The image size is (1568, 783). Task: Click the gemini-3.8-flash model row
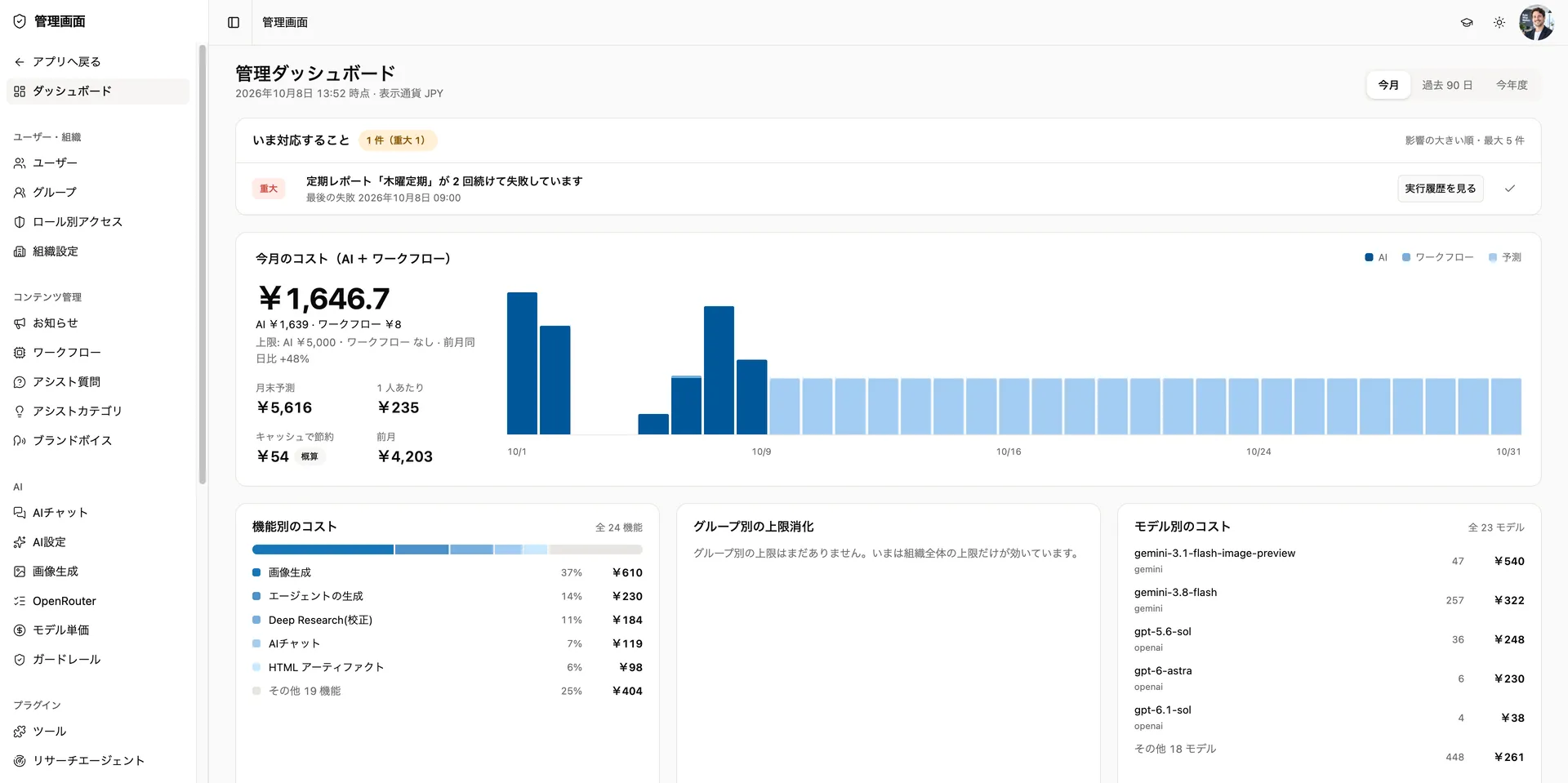click(1330, 600)
